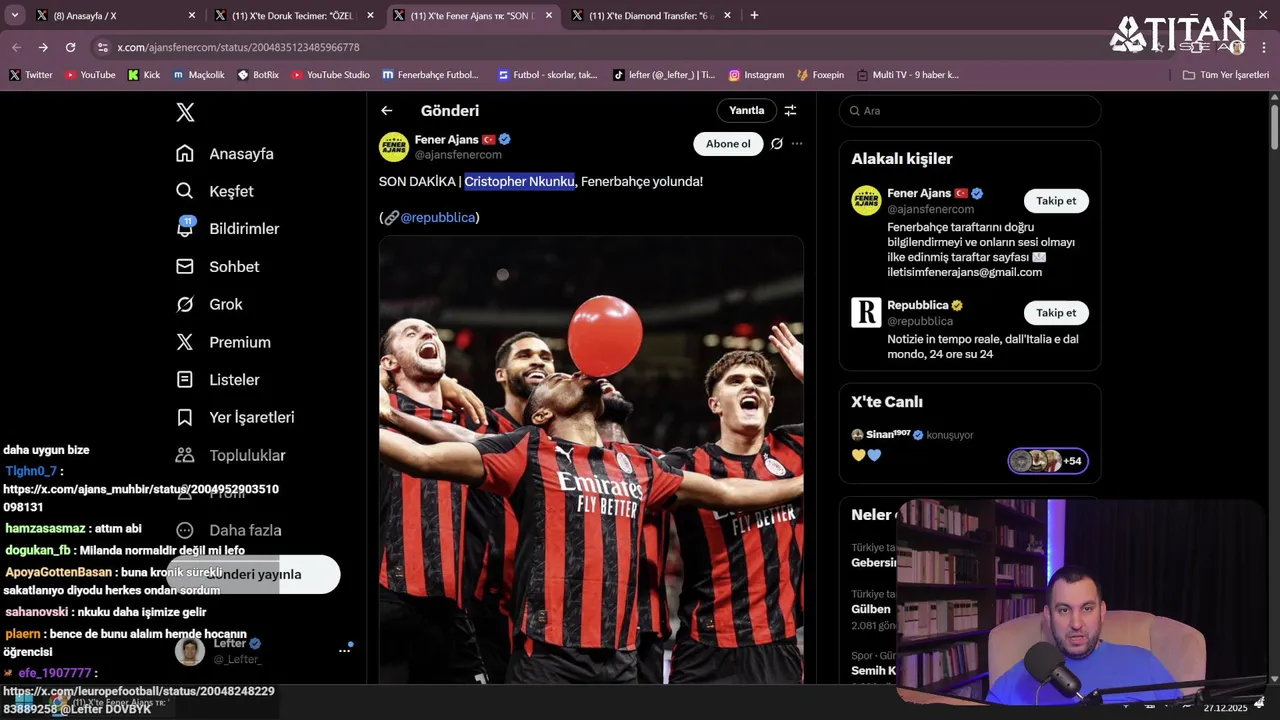Open Repubblica profile avatar
The image size is (1280, 720).
(866, 312)
